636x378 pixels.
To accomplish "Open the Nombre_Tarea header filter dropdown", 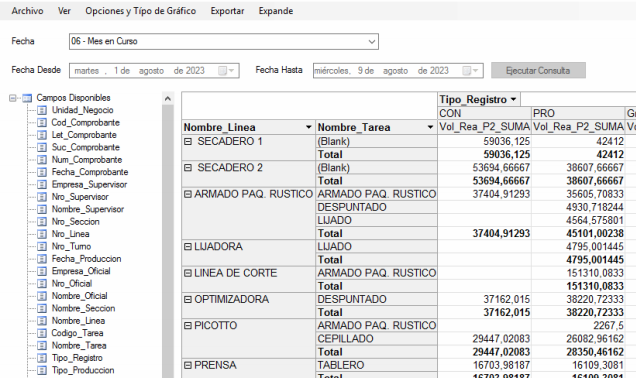I will pos(430,127).
